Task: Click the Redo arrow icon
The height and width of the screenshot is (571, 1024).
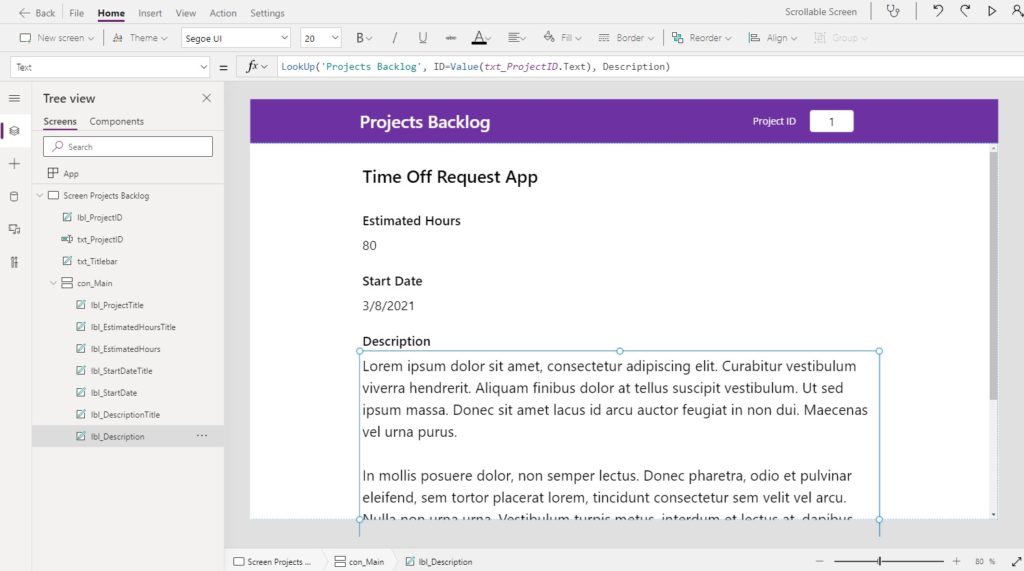Action: [x=965, y=11]
